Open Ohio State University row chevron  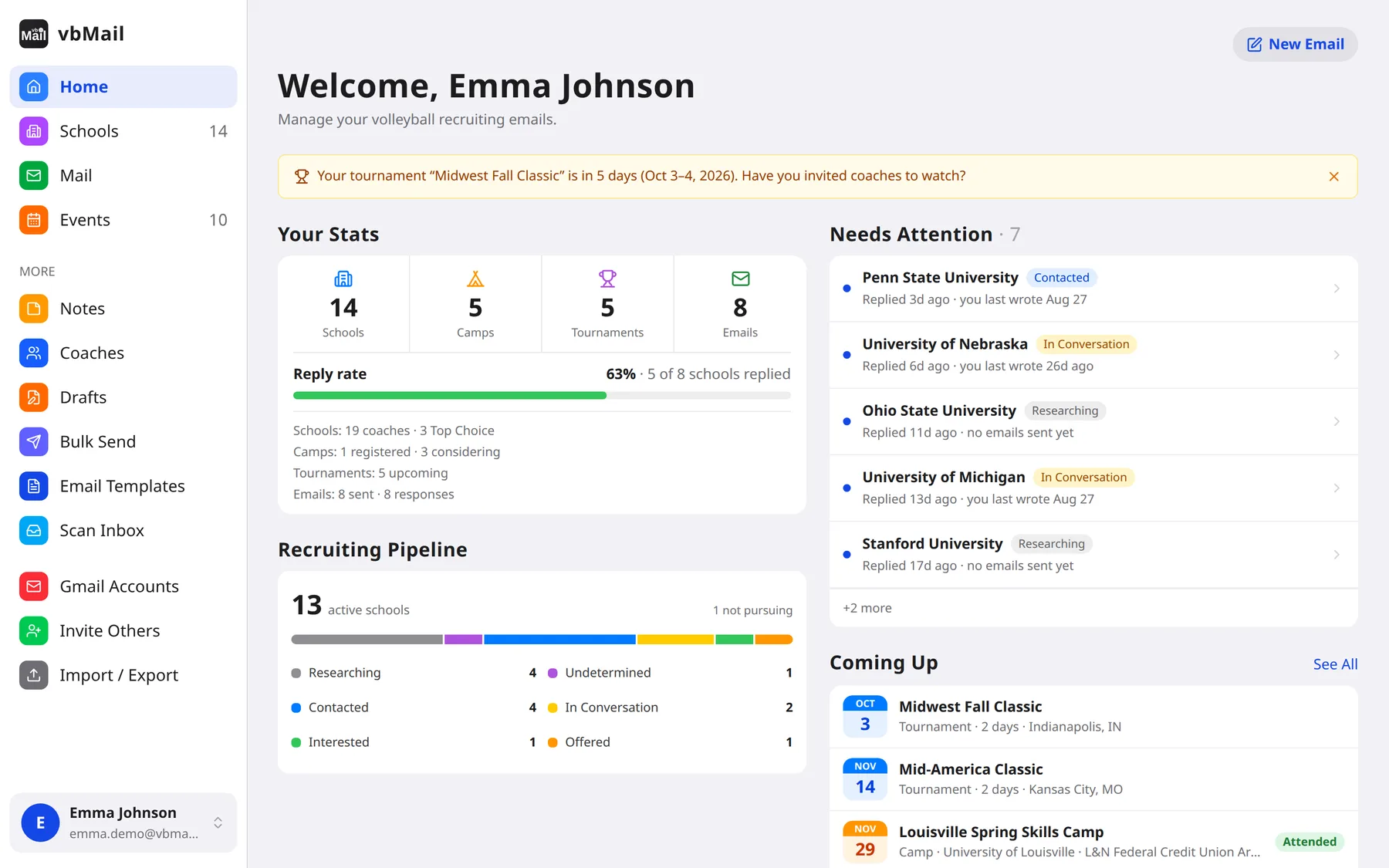click(1337, 421)
